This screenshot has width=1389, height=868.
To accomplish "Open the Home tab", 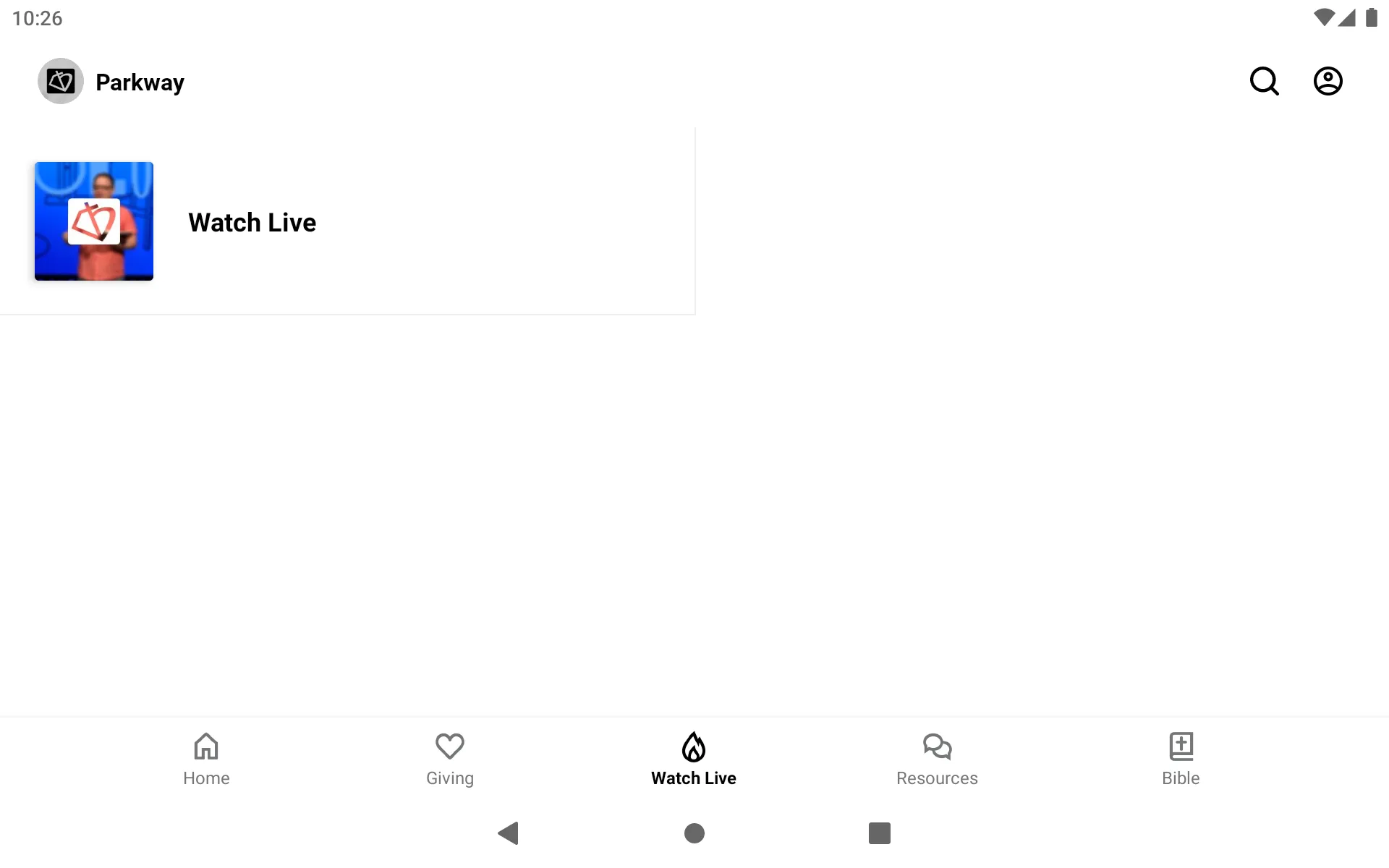I will click(205, 757).
